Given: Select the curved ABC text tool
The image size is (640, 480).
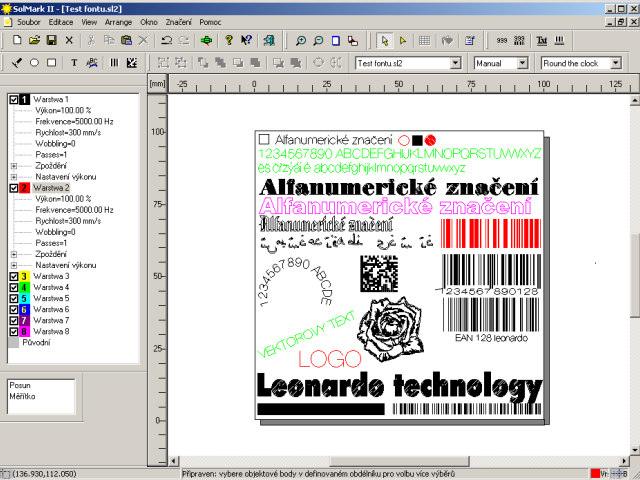Looking at the screenshot, I should pyautogui.click(x=92, y=63).
